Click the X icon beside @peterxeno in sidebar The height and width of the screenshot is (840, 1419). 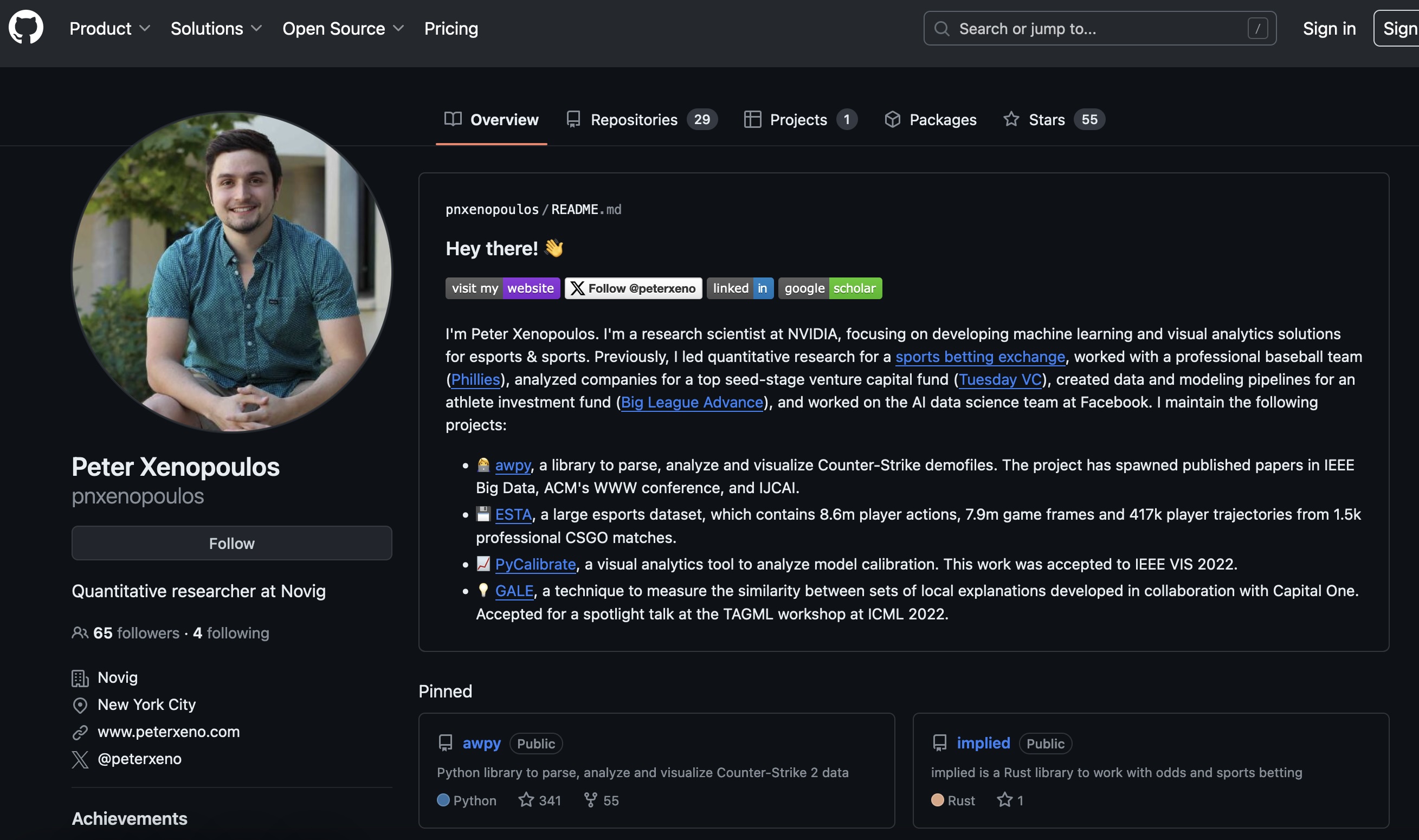(x=80, y=759)
